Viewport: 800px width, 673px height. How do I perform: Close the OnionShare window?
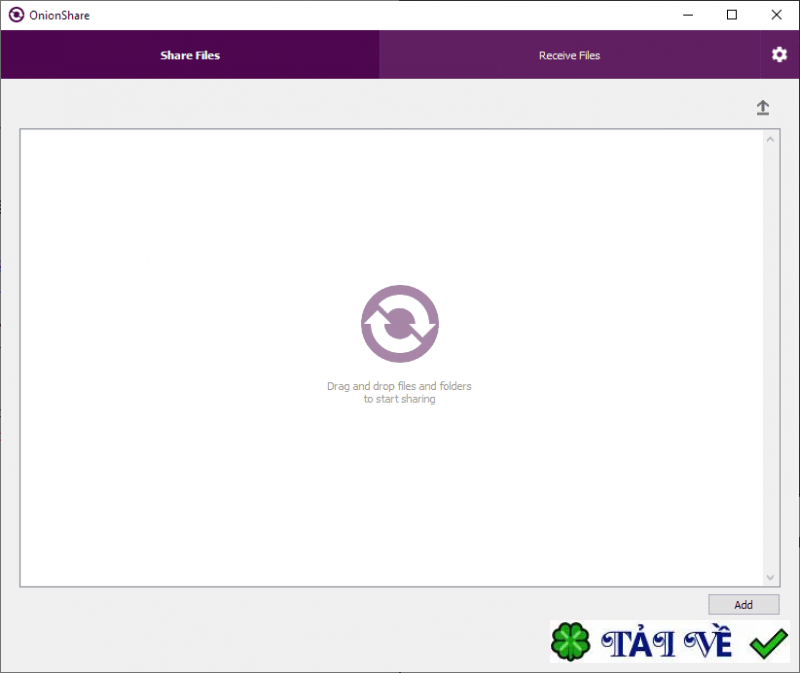pos(777,15)
